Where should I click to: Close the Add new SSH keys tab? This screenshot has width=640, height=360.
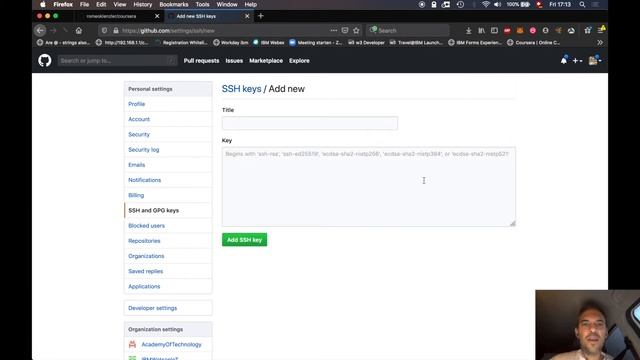coord(247,16)
